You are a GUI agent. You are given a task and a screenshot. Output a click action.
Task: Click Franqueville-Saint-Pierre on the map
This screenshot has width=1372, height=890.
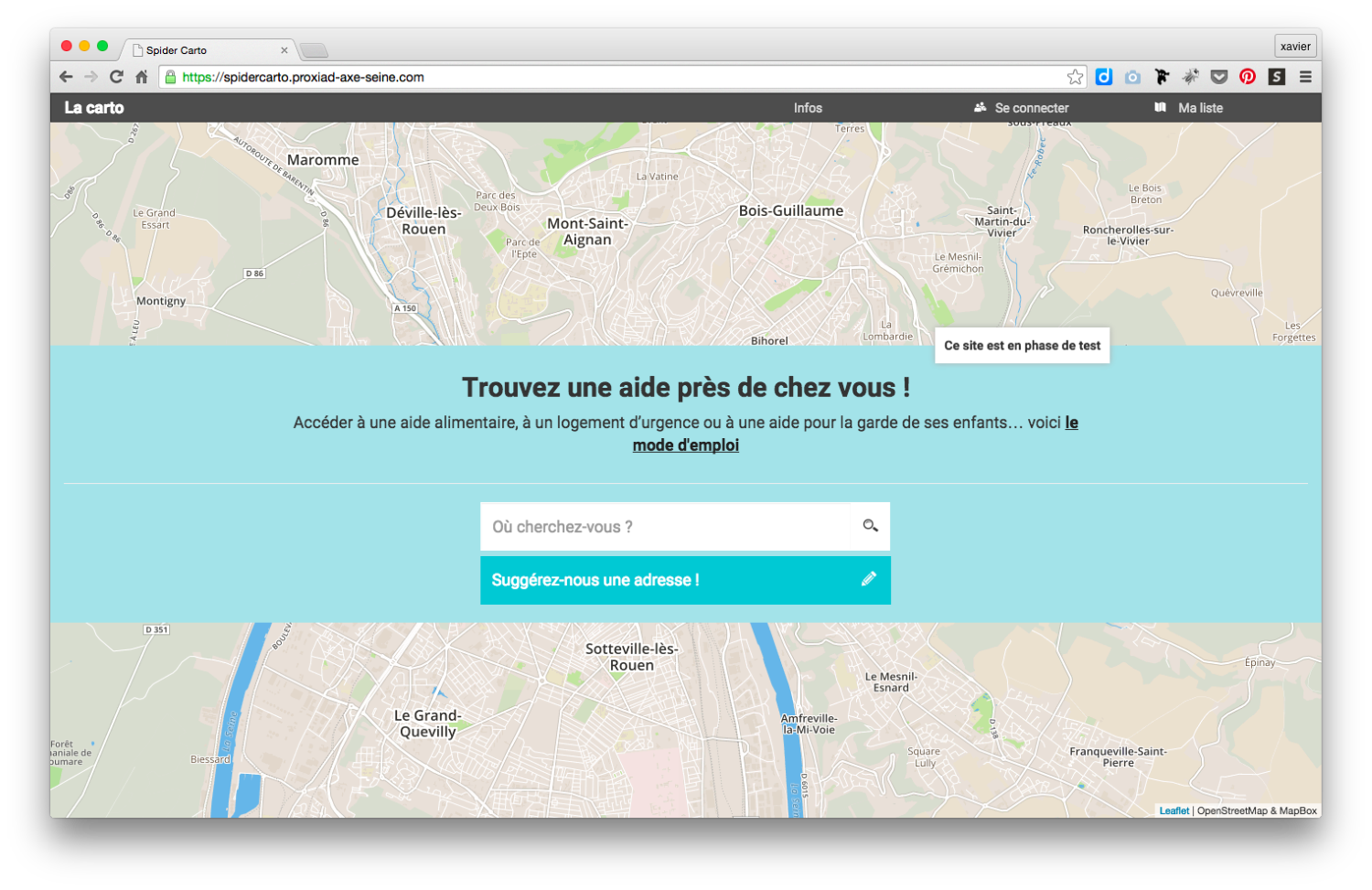point(1118,756)
